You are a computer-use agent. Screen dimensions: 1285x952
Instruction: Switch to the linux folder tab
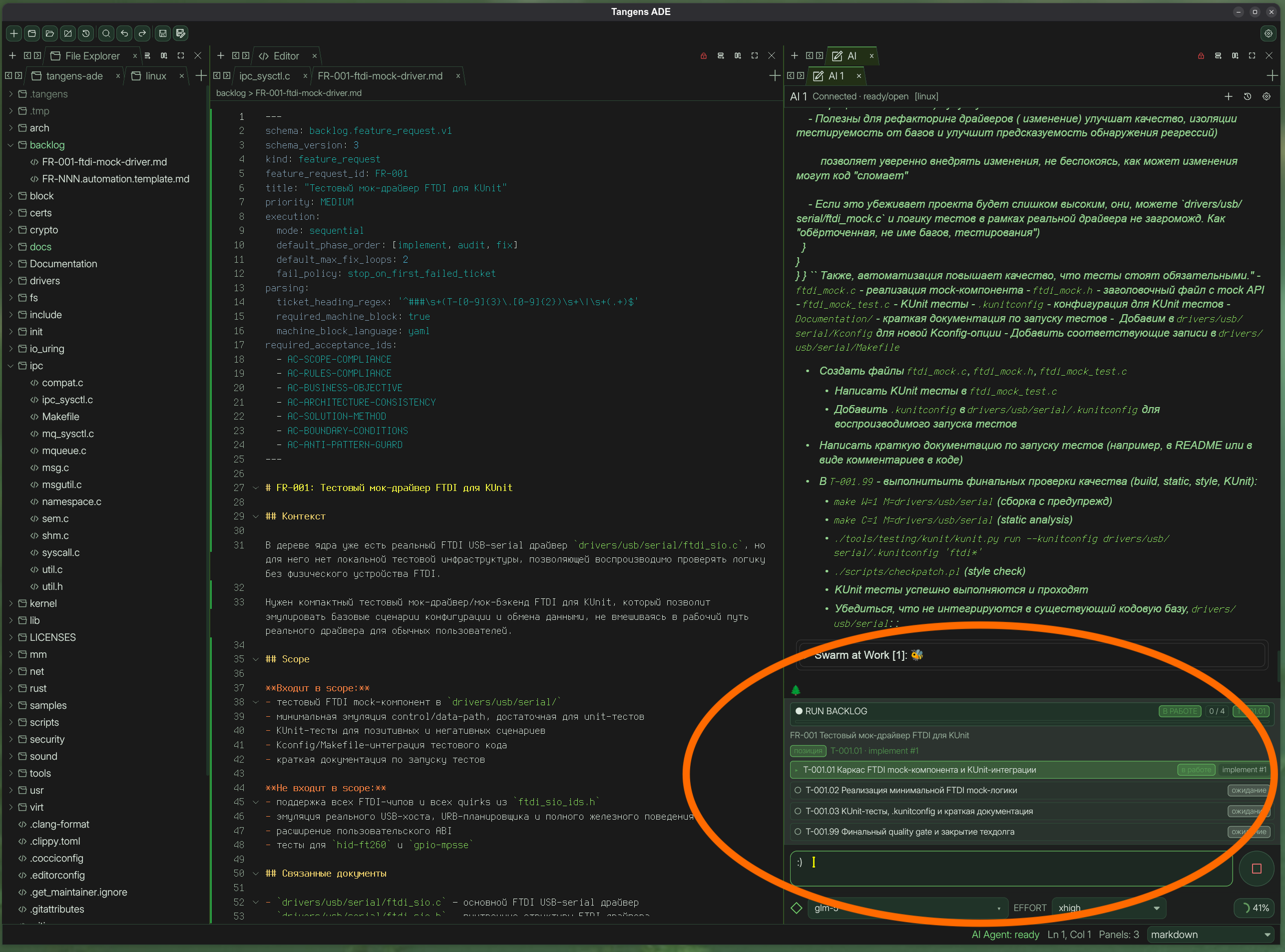[156, 76]
